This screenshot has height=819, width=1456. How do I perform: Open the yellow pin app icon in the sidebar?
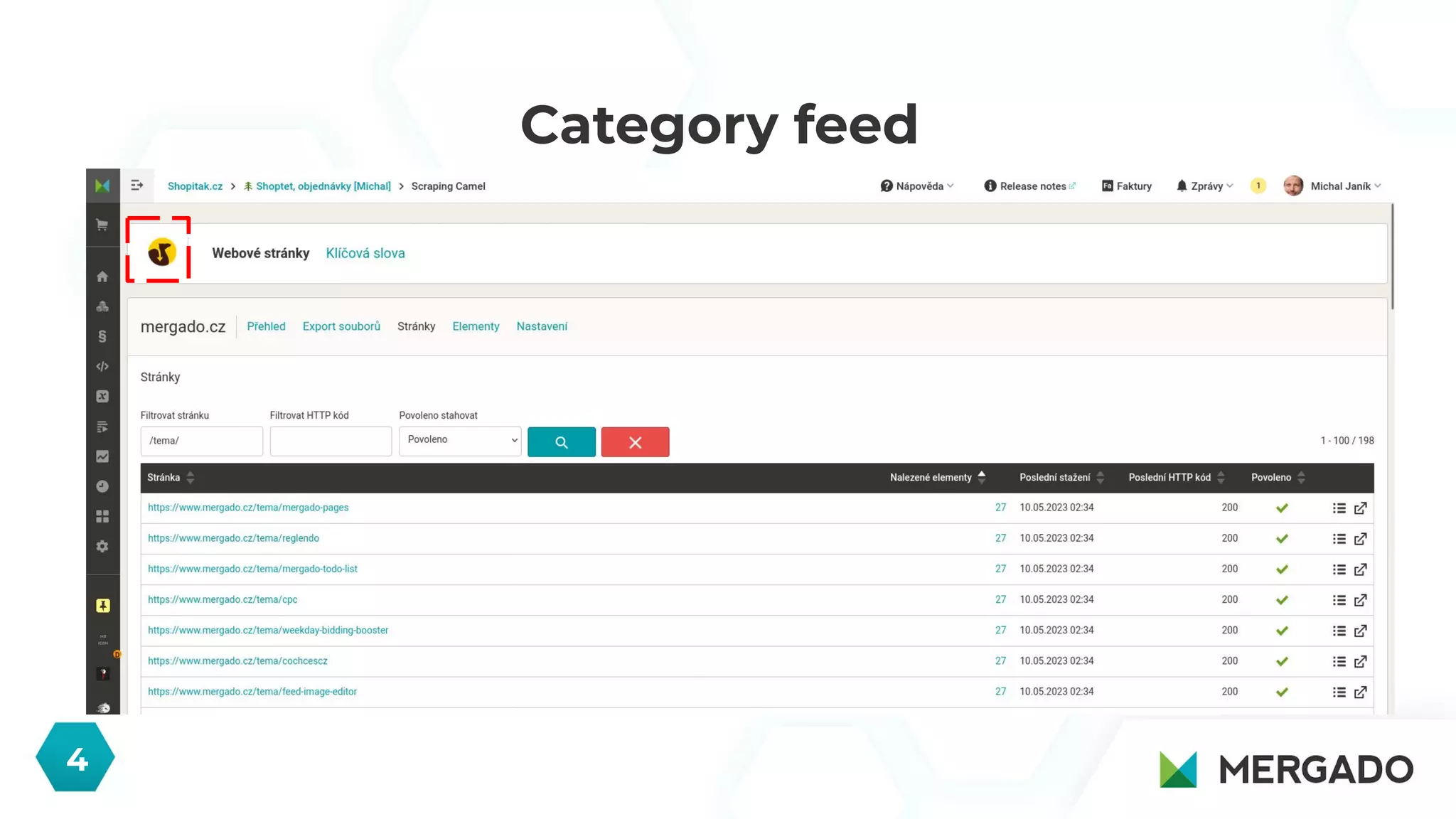click(103, 606)
